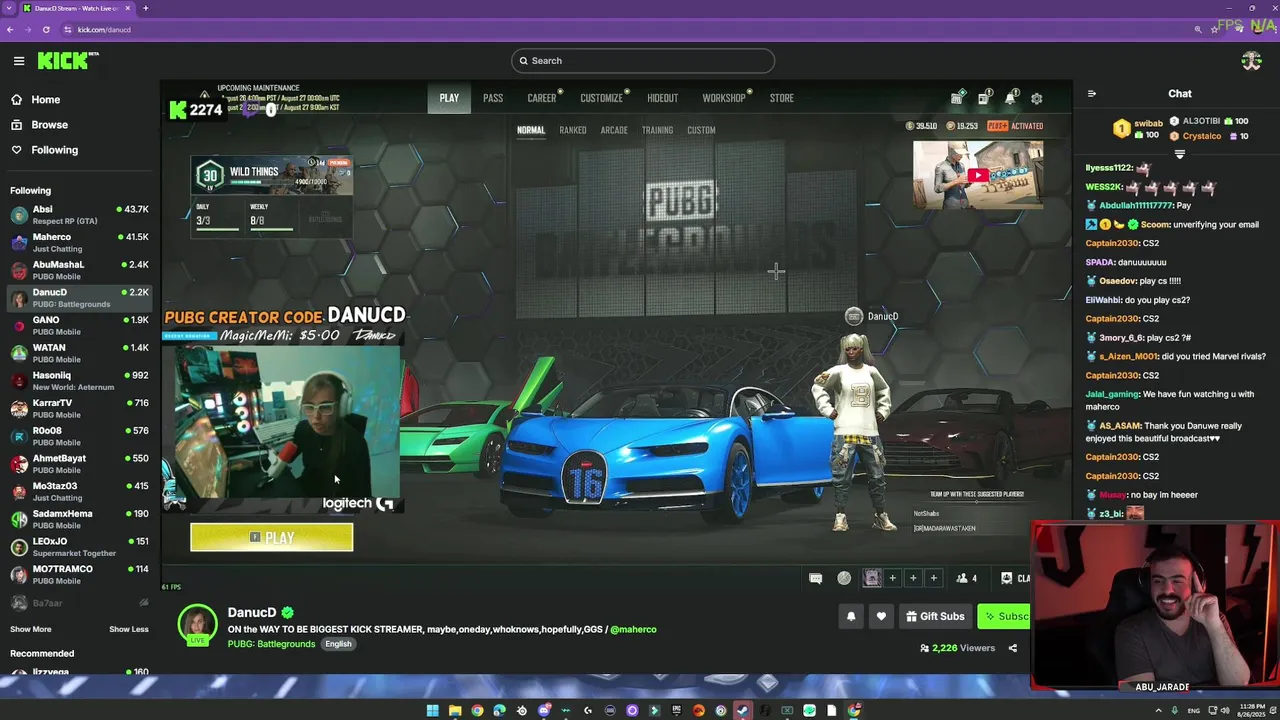
Task: Share the stream with the share icon
Action: pos(1012,648)
